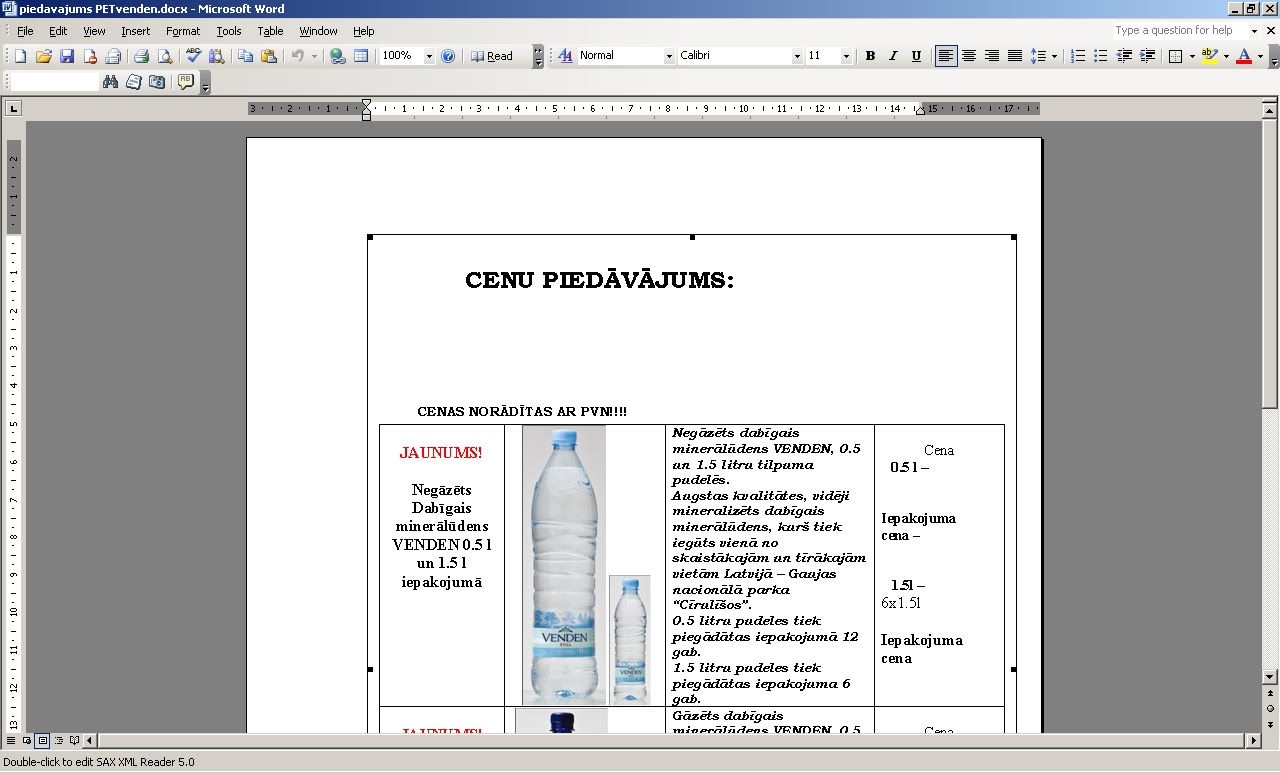Expand the undo history dropdown arrow
This screenshot has height=774, width=1280.
(x=313, y=56)
